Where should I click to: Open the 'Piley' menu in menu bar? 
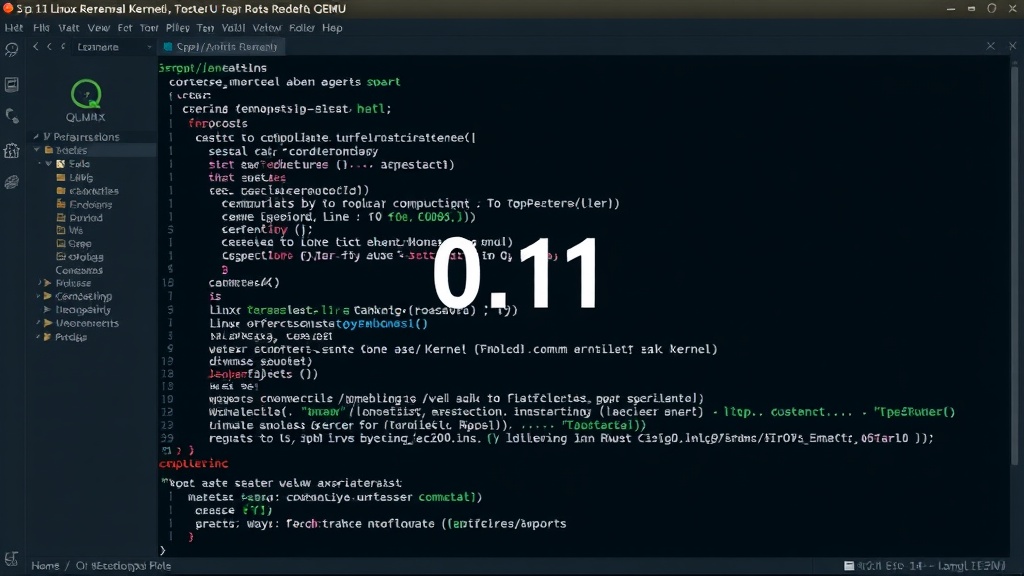(177, 27)
